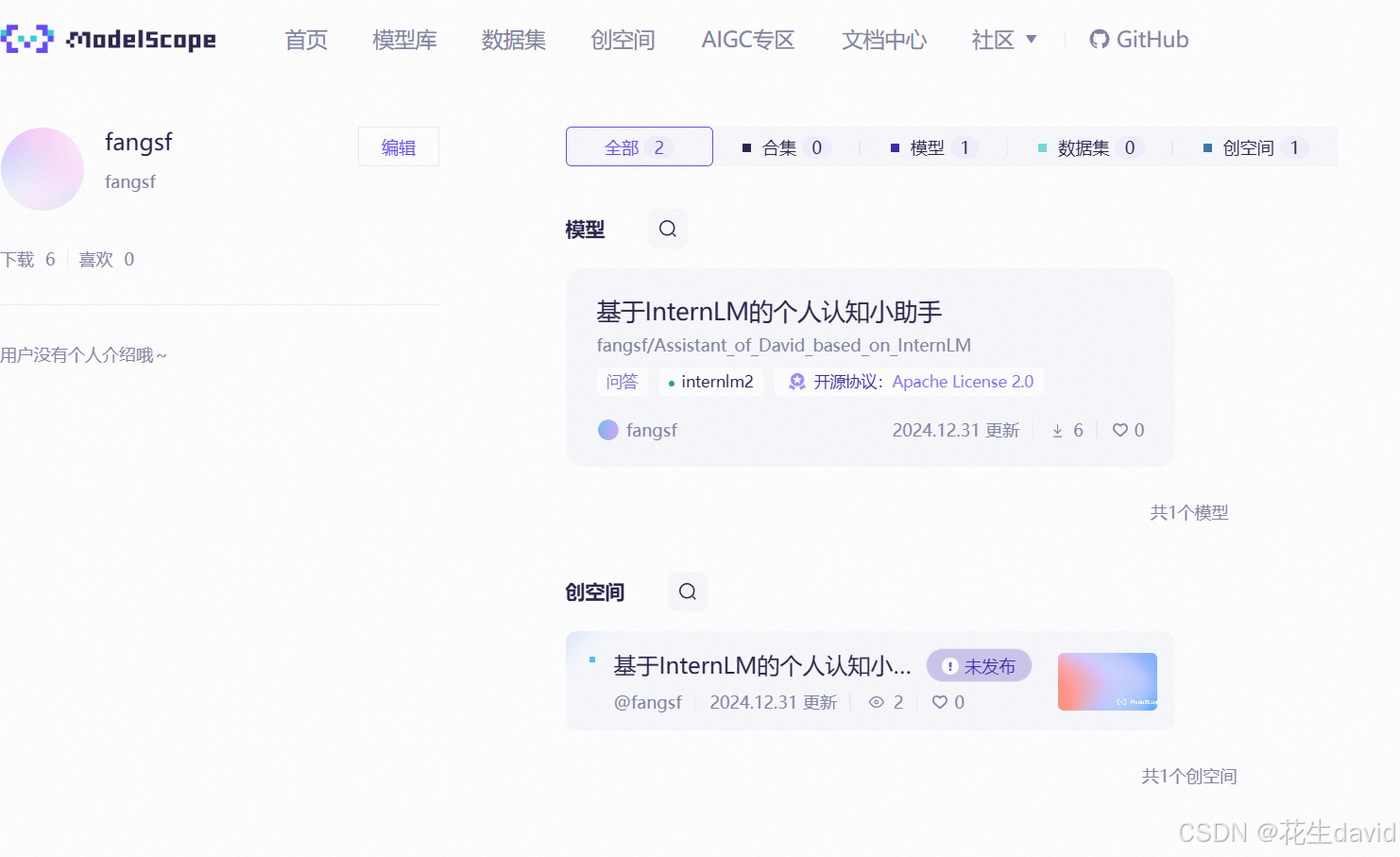The width and height of the screenshot is (1400, 857).
Task: Click the gradient thumbnail on the 创空间 card
Action: coord(1107,681)
